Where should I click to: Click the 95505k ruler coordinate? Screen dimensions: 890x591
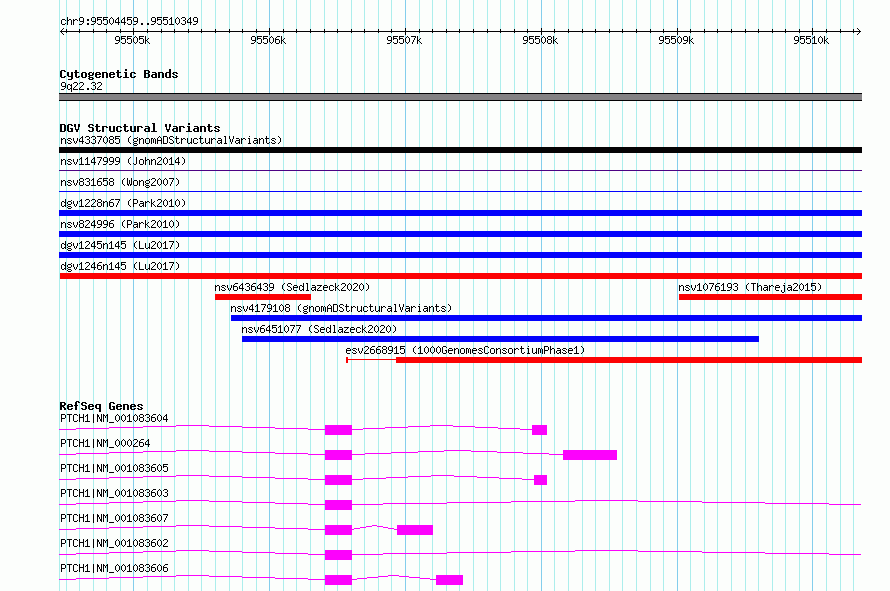point(132,40)
